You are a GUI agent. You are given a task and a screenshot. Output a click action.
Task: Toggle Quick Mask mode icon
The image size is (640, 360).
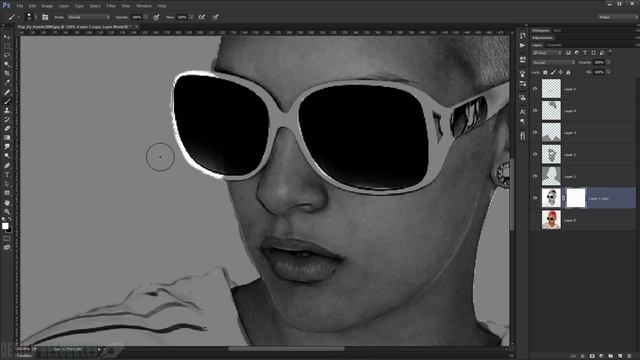click(x=7, y=238)
